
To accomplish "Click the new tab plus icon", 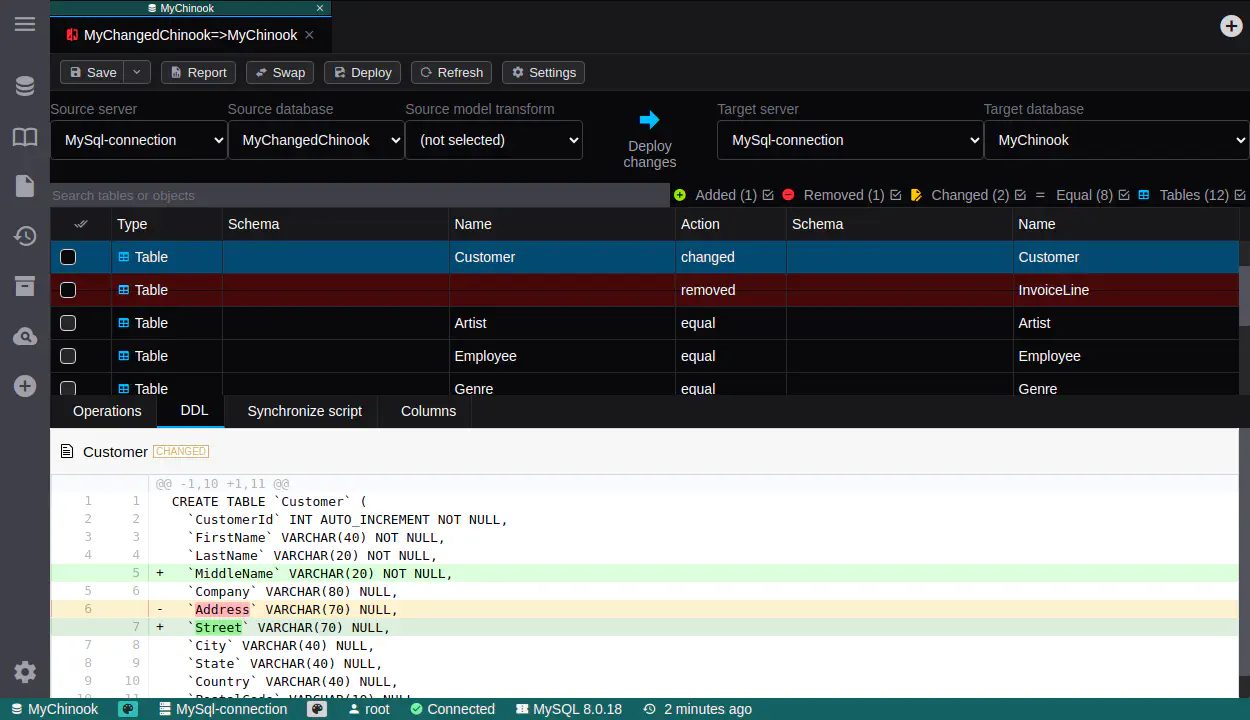I will pos(1231,26).
